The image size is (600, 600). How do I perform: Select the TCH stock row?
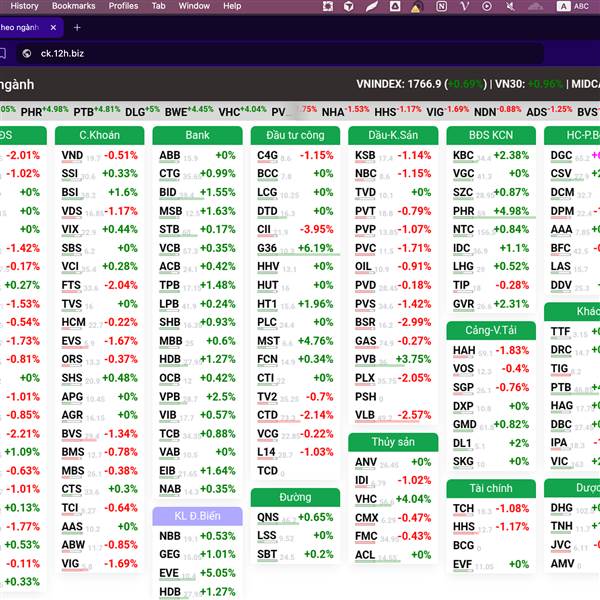(x=491, y=509)
